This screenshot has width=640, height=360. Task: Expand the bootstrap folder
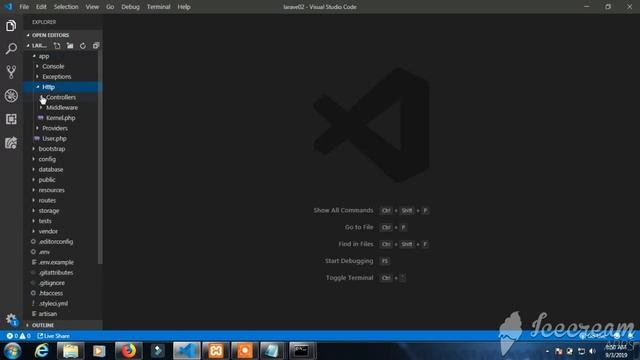tap(52, 149)
